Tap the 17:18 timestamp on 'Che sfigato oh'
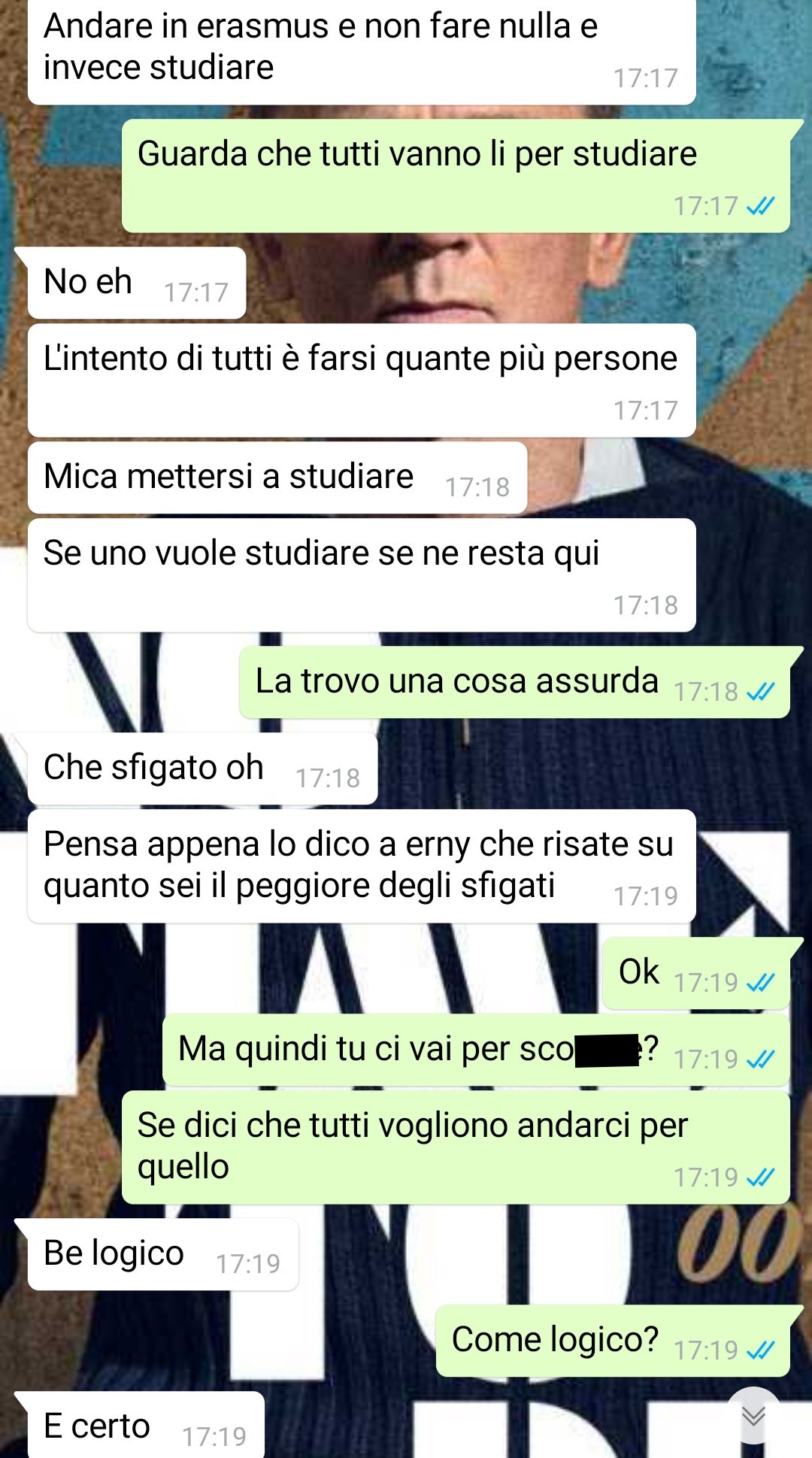The image size is (812, 1458). click(x=328, y=778)
